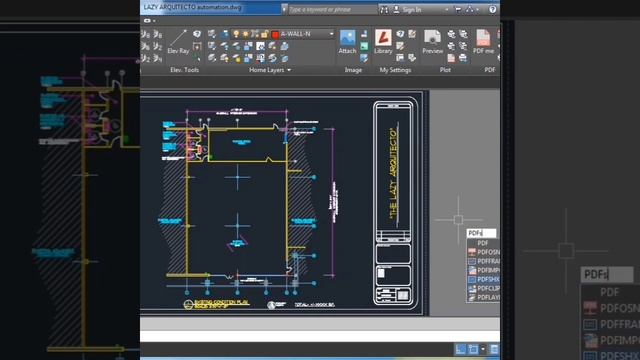Viewport: 640px width, 360px height.
Task: Click the PDF me button
Action: 483,42
